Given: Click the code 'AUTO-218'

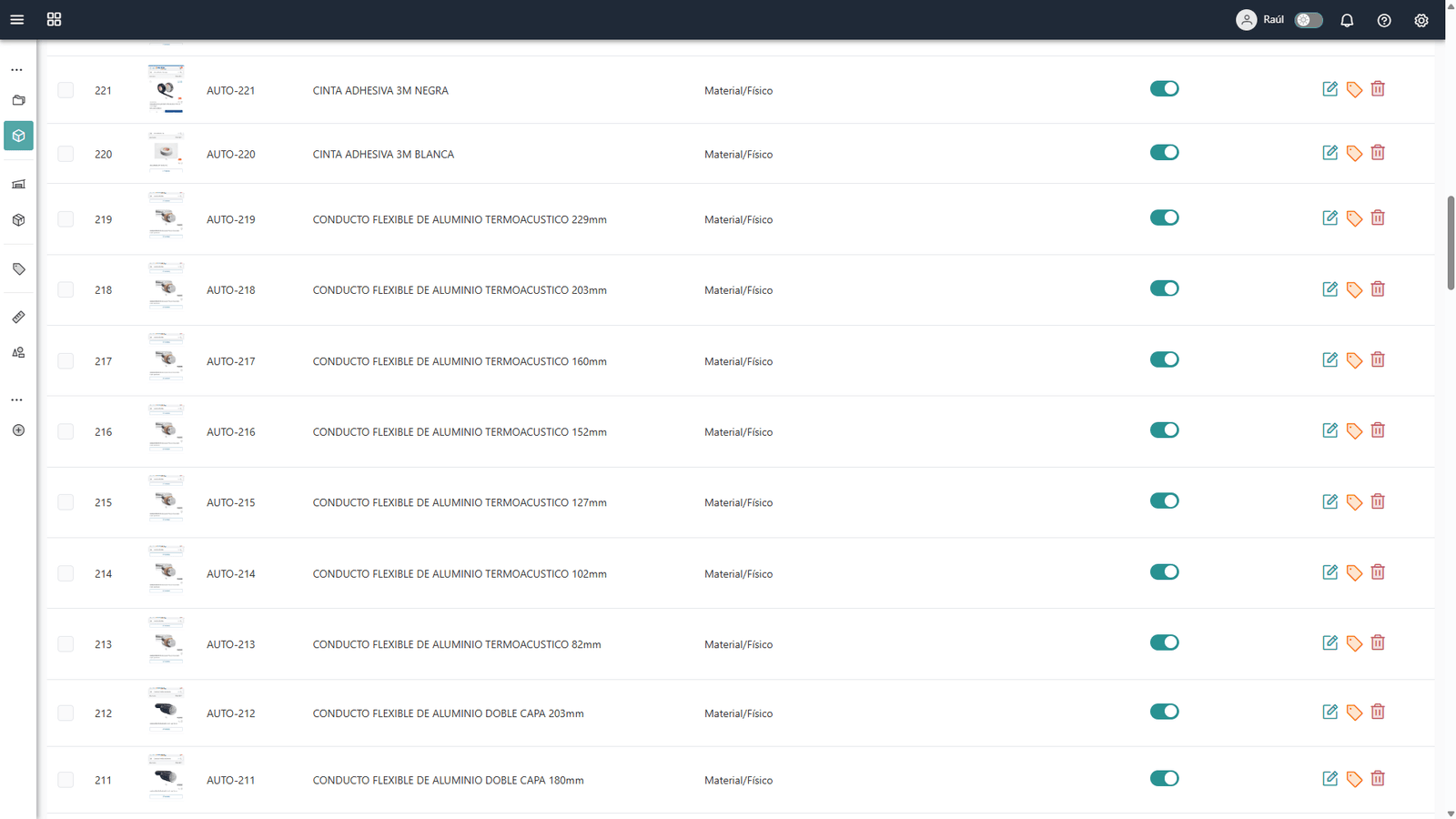Looking at the screenshot, I should tap(230, 289).
